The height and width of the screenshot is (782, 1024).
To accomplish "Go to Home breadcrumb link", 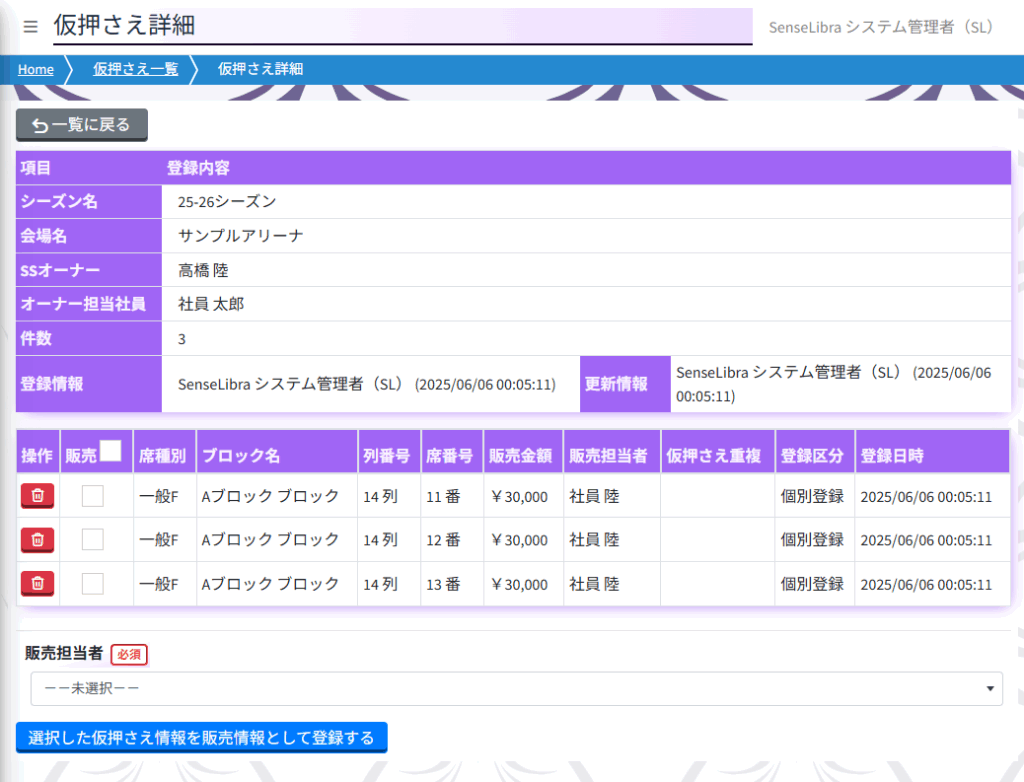I will 36,69.
